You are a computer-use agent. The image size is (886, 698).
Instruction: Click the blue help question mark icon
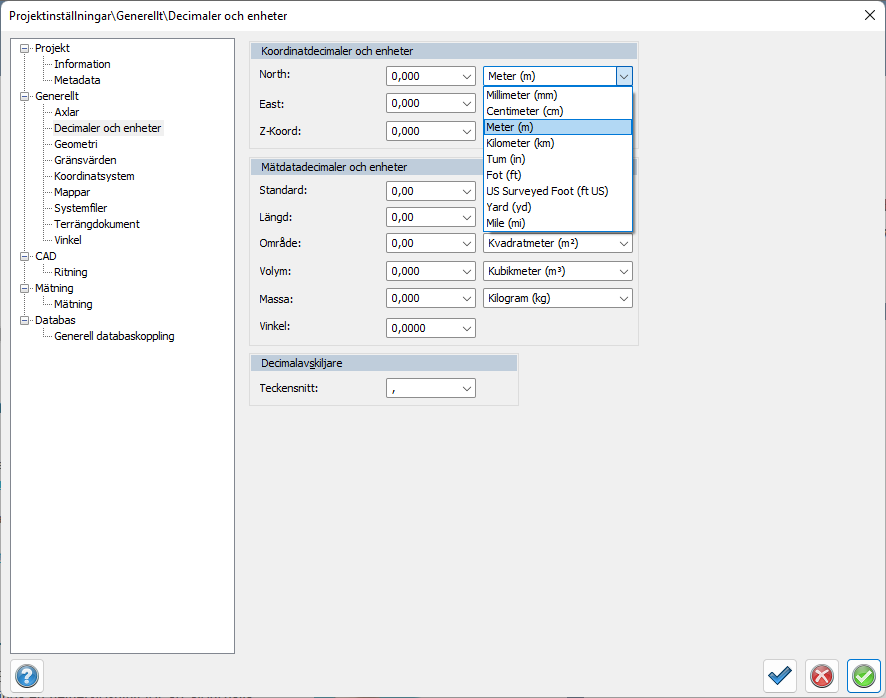[27, 676]
